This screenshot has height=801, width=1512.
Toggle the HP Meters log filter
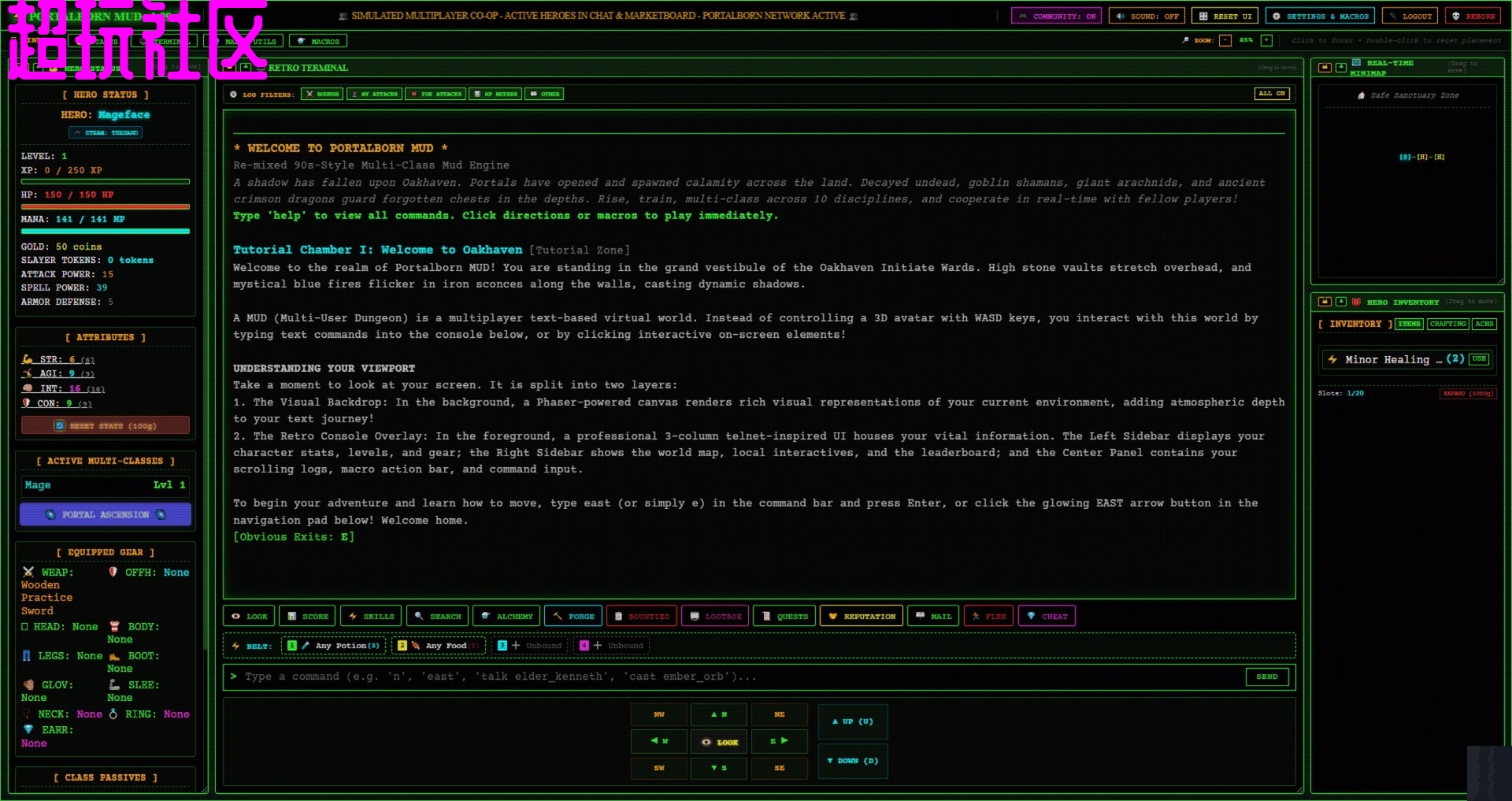[495, 94]
